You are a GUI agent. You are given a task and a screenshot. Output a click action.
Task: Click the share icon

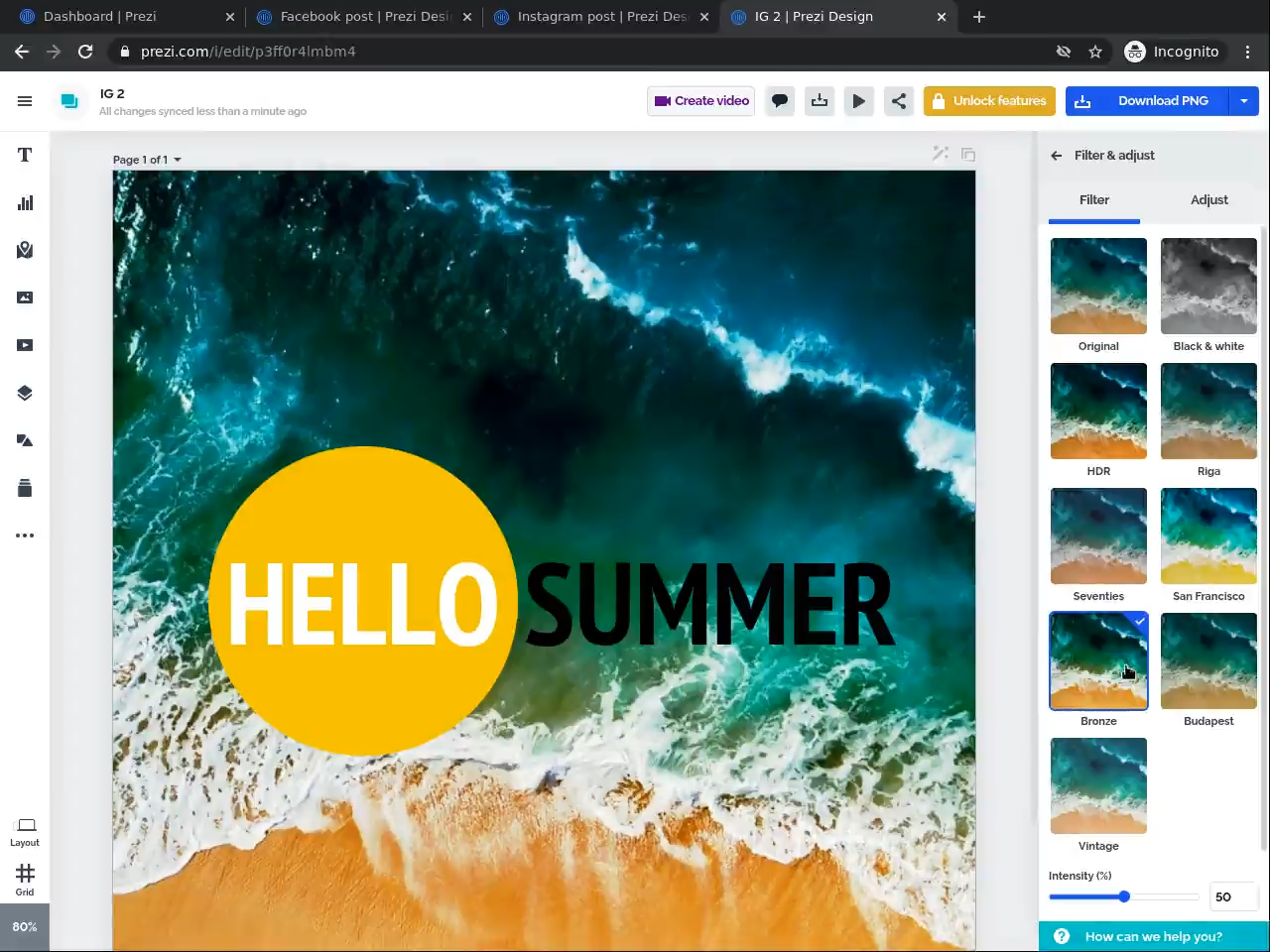click(x=899, y=100)
